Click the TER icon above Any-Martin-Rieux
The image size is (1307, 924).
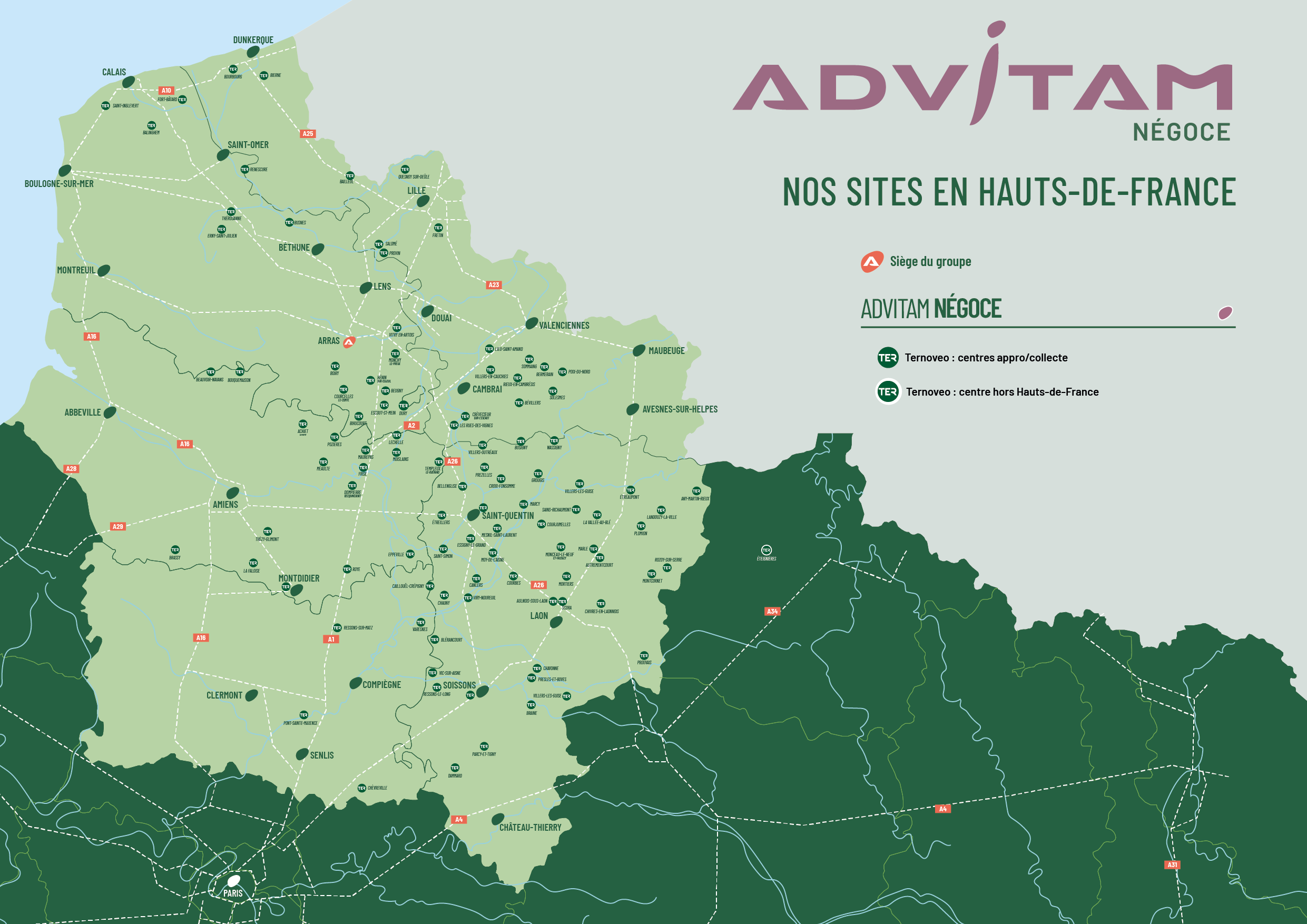(696, 491)
